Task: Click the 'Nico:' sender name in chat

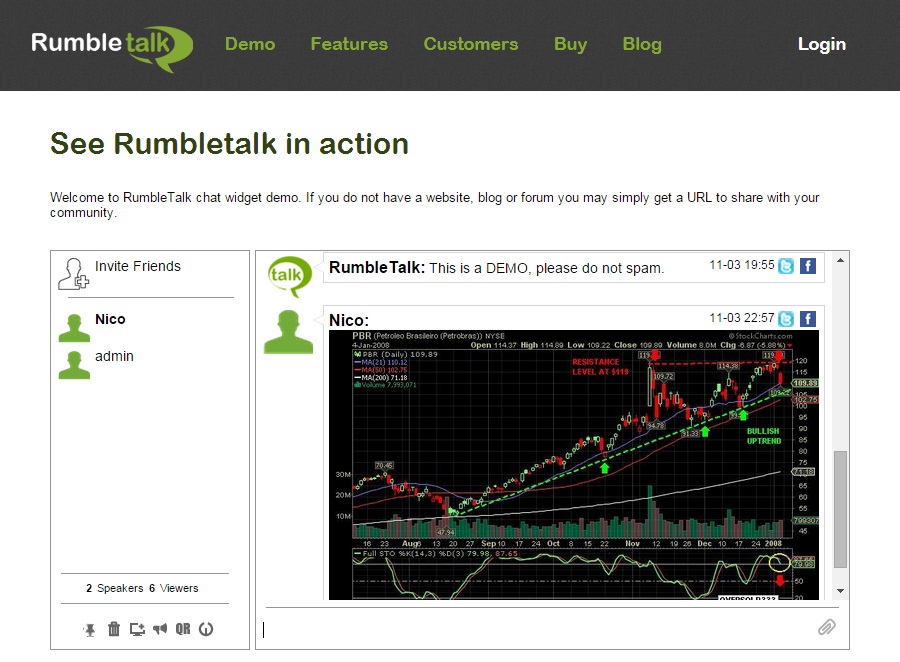Action: [x=349, y=320]
